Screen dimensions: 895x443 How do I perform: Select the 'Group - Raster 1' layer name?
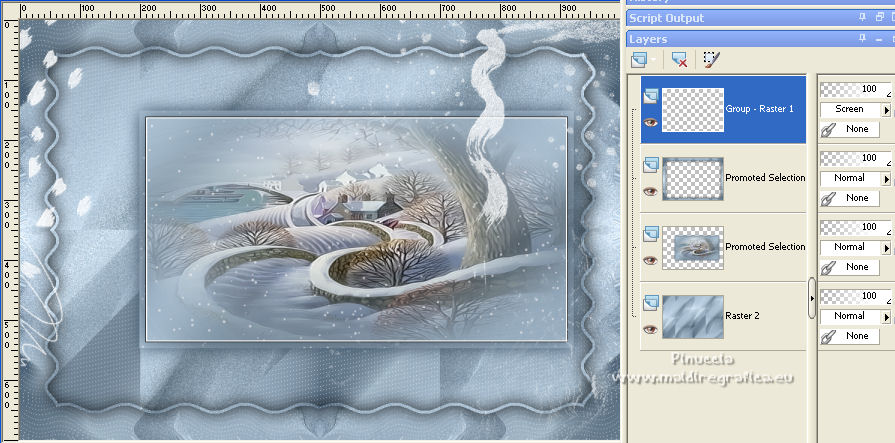(760, 109)
